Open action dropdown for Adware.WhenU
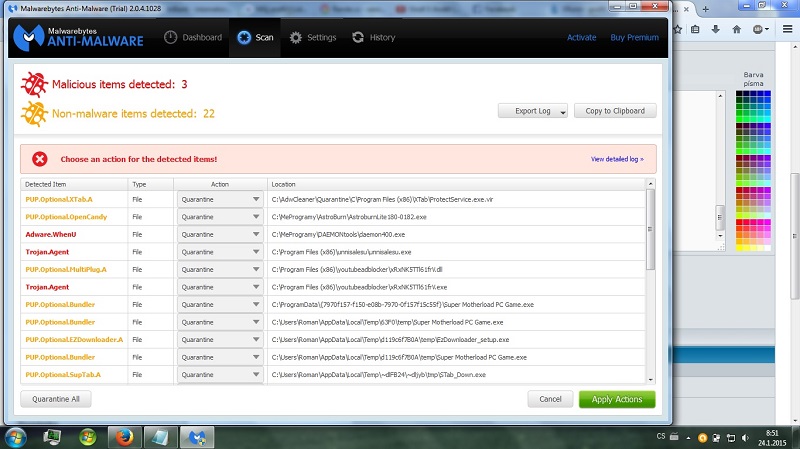The height and width of the screenshot is (449, 800). 220,235
